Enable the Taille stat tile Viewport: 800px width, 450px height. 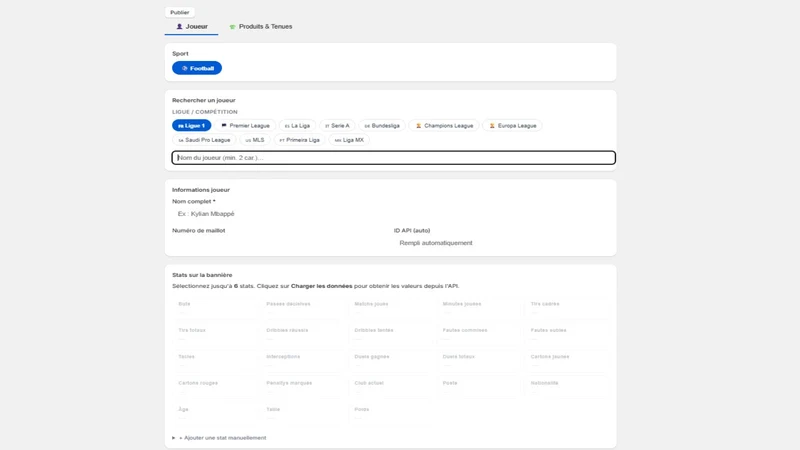pos(302,414)
